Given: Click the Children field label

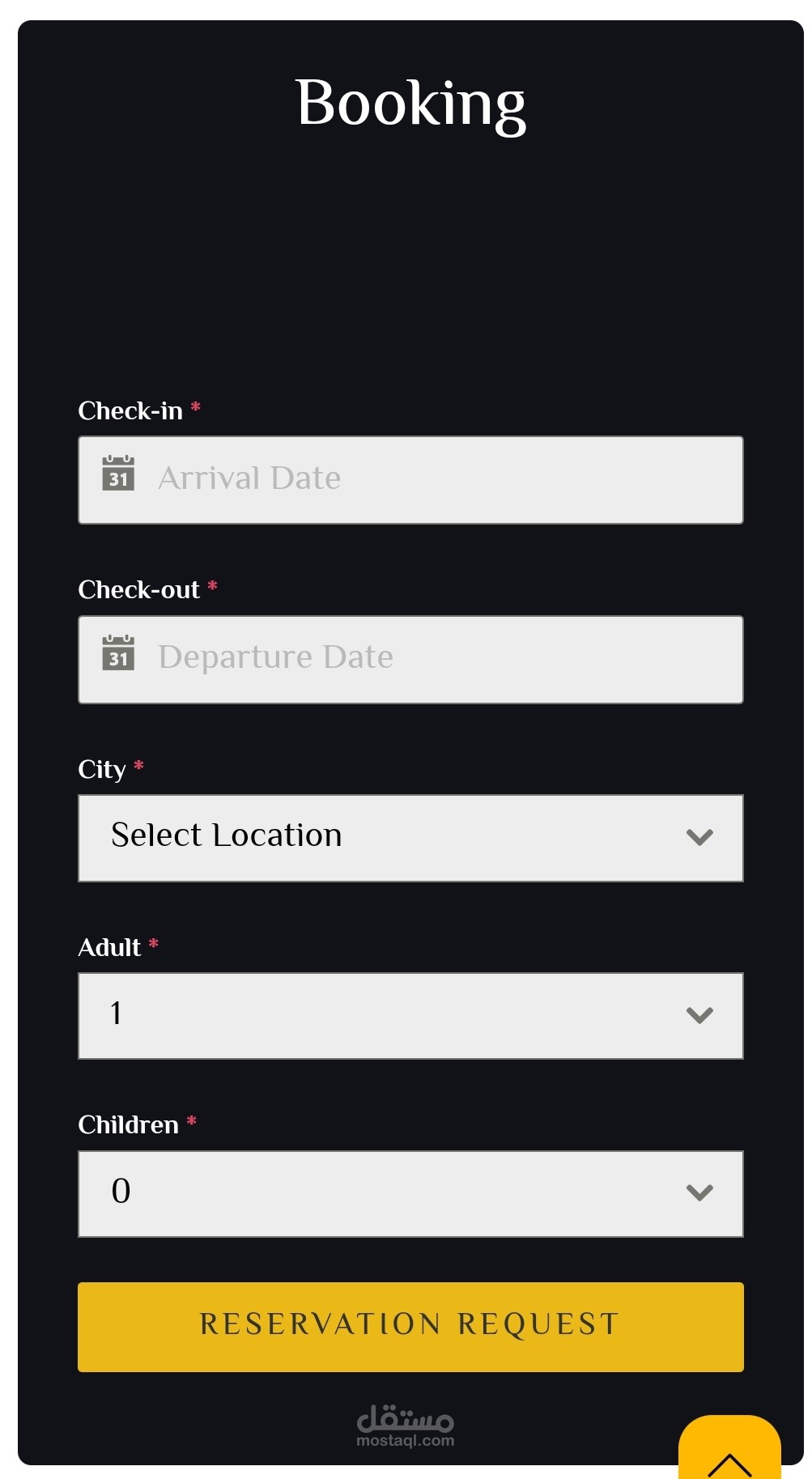Looking at the screenshot, I should point(128,1125).
